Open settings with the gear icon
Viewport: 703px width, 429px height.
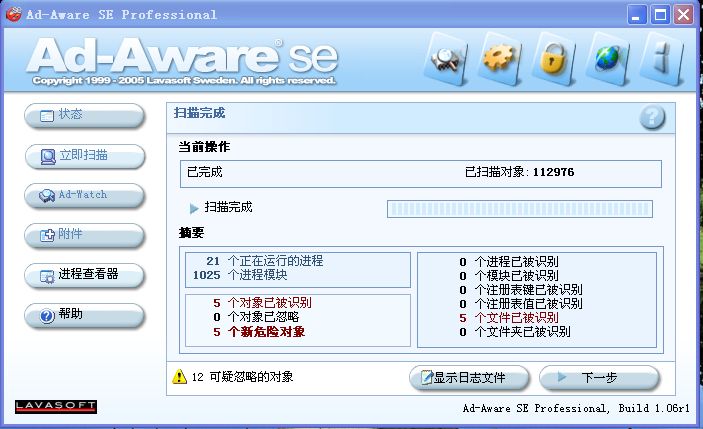pyautogui.click(x=499, y=59)
